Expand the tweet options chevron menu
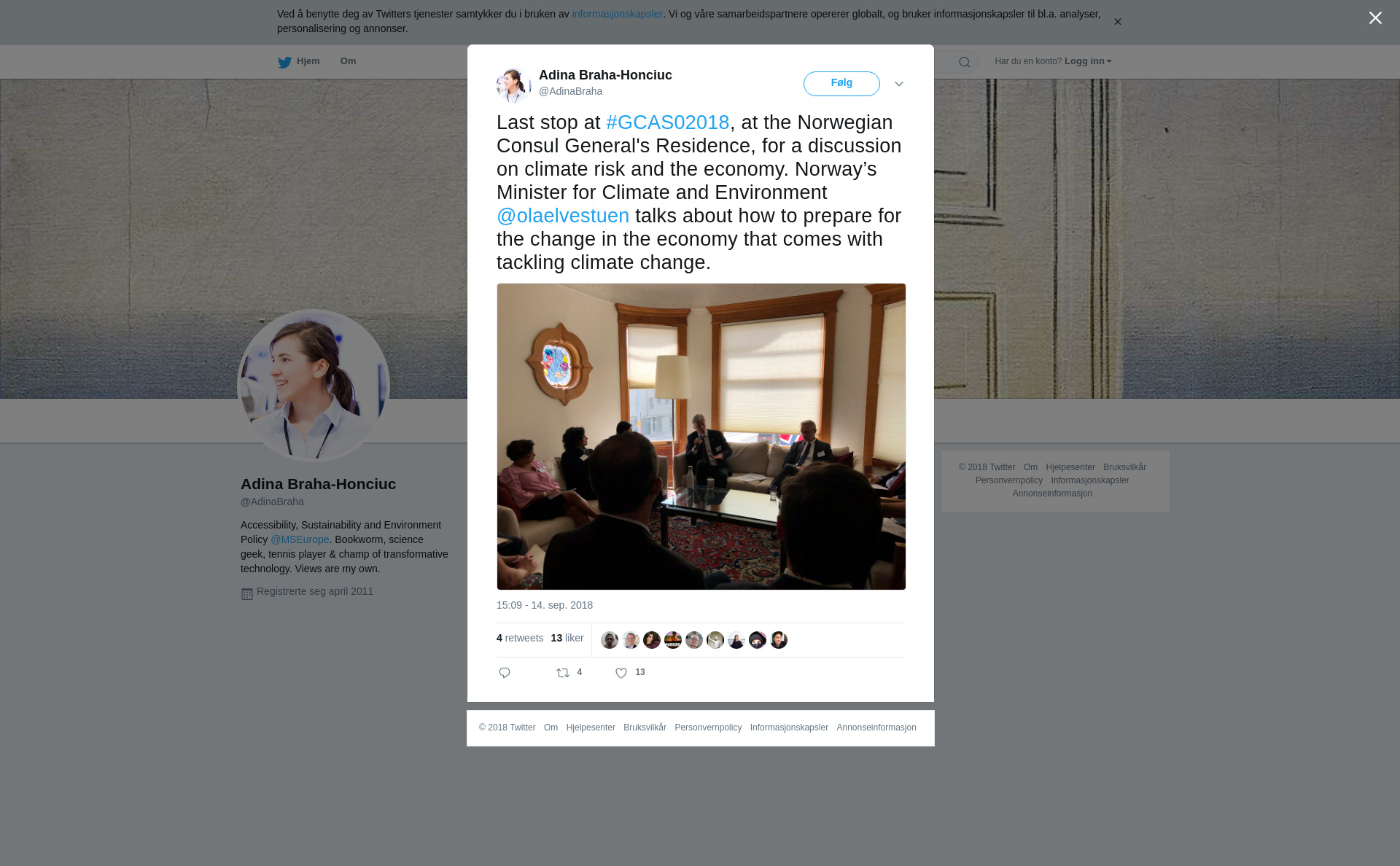 pyautogui.click(x=899, y=85)
